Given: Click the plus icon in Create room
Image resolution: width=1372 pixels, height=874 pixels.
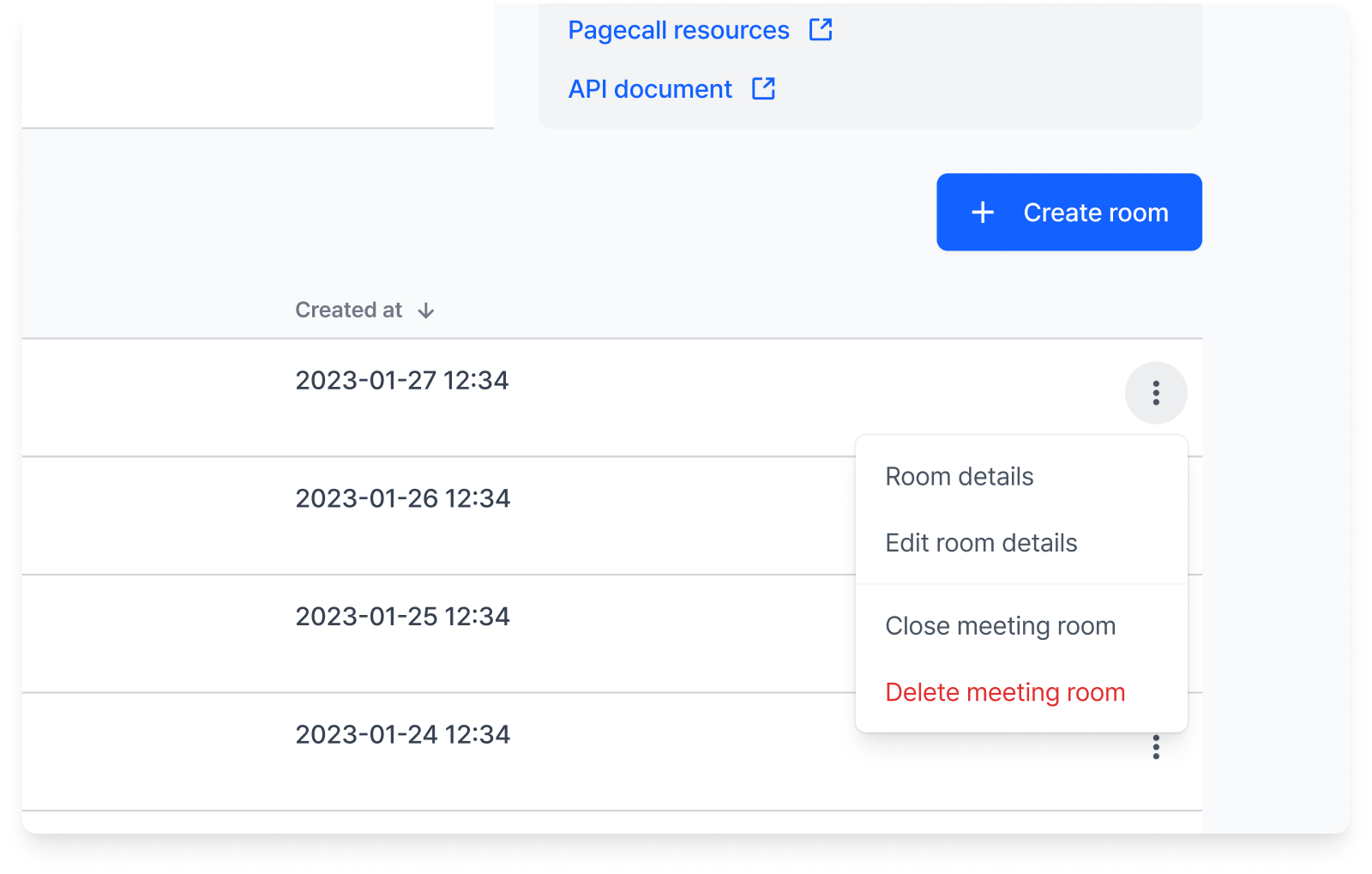Looking at the screenshot, I should [x=983, y=213].
